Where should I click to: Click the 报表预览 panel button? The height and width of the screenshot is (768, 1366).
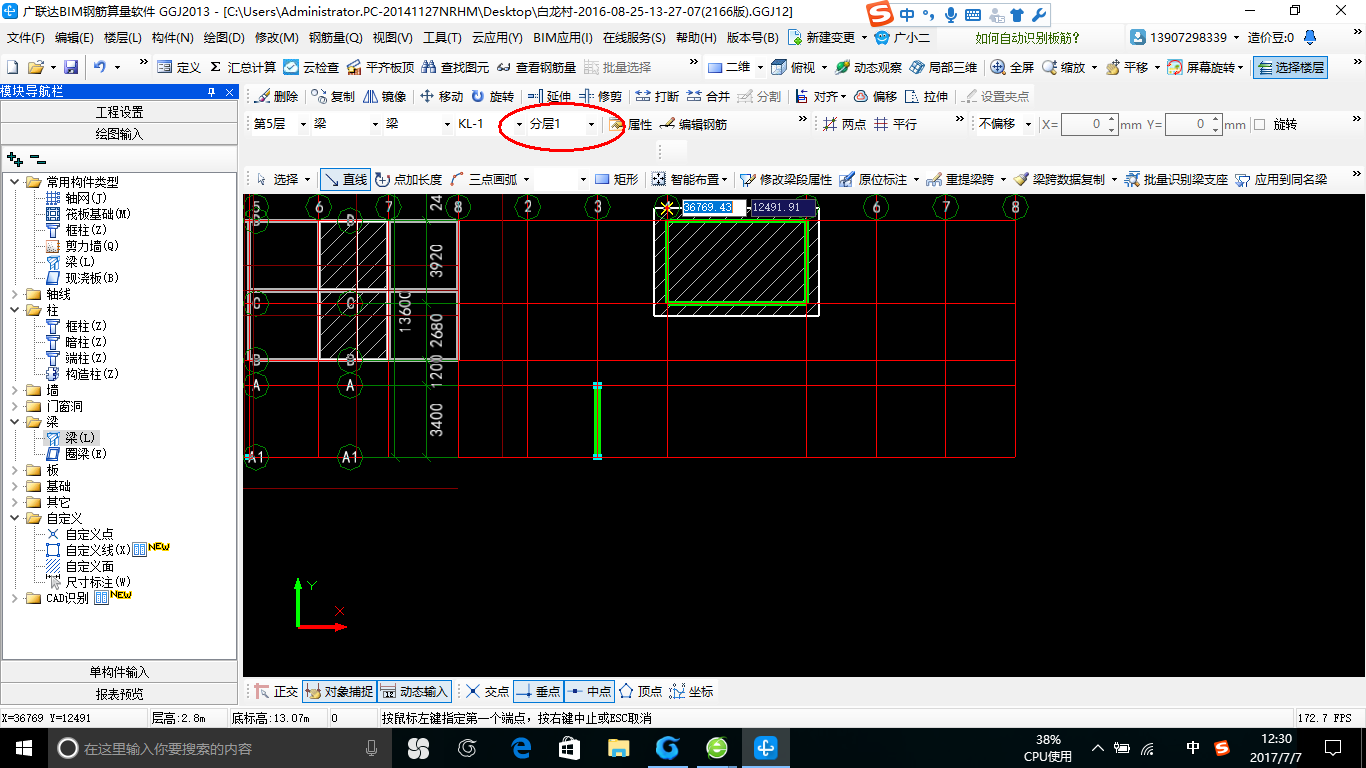(119, 694)
